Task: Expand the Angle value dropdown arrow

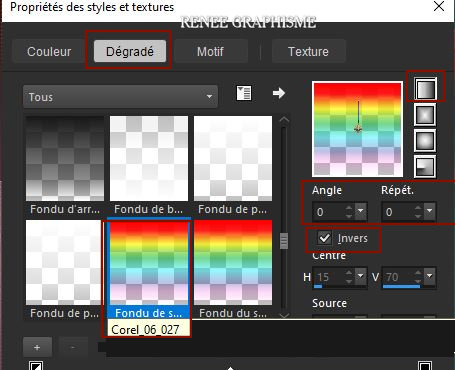Action: click(x=361, y=211)
